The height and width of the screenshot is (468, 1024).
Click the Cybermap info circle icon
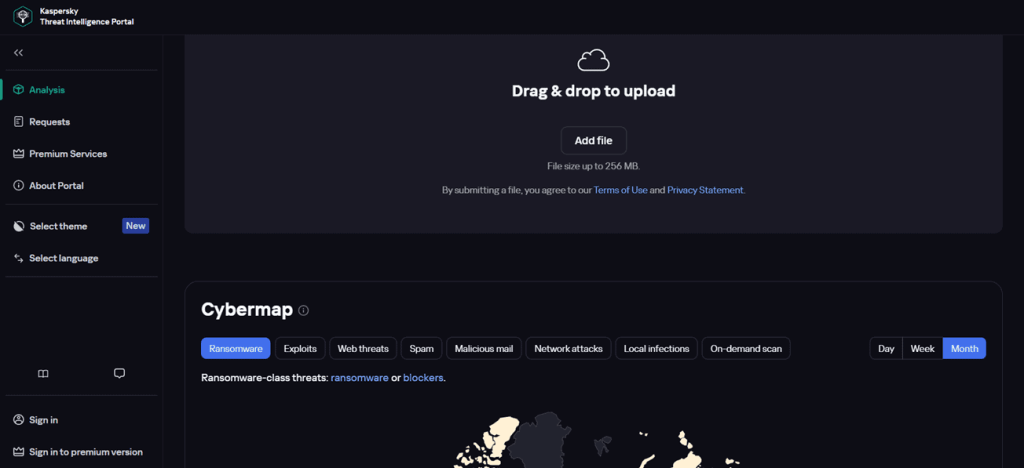(303, 311)
